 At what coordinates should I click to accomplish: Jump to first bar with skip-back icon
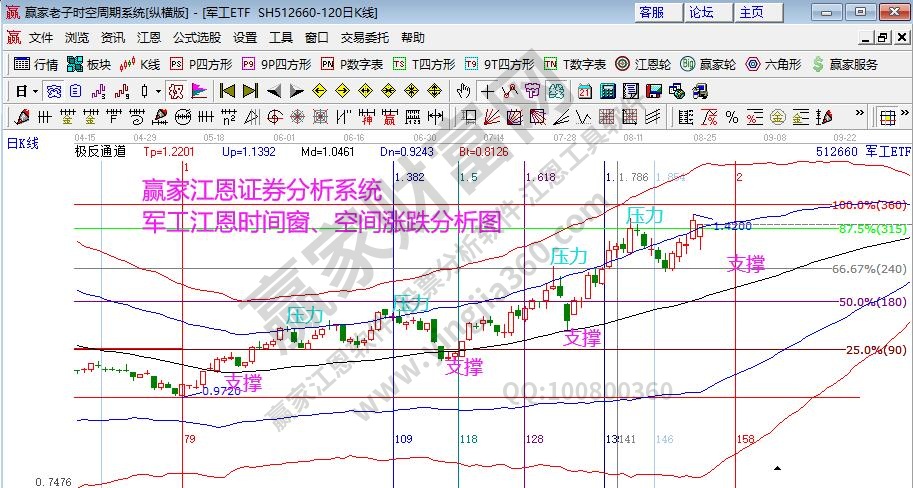coord(227,91)
